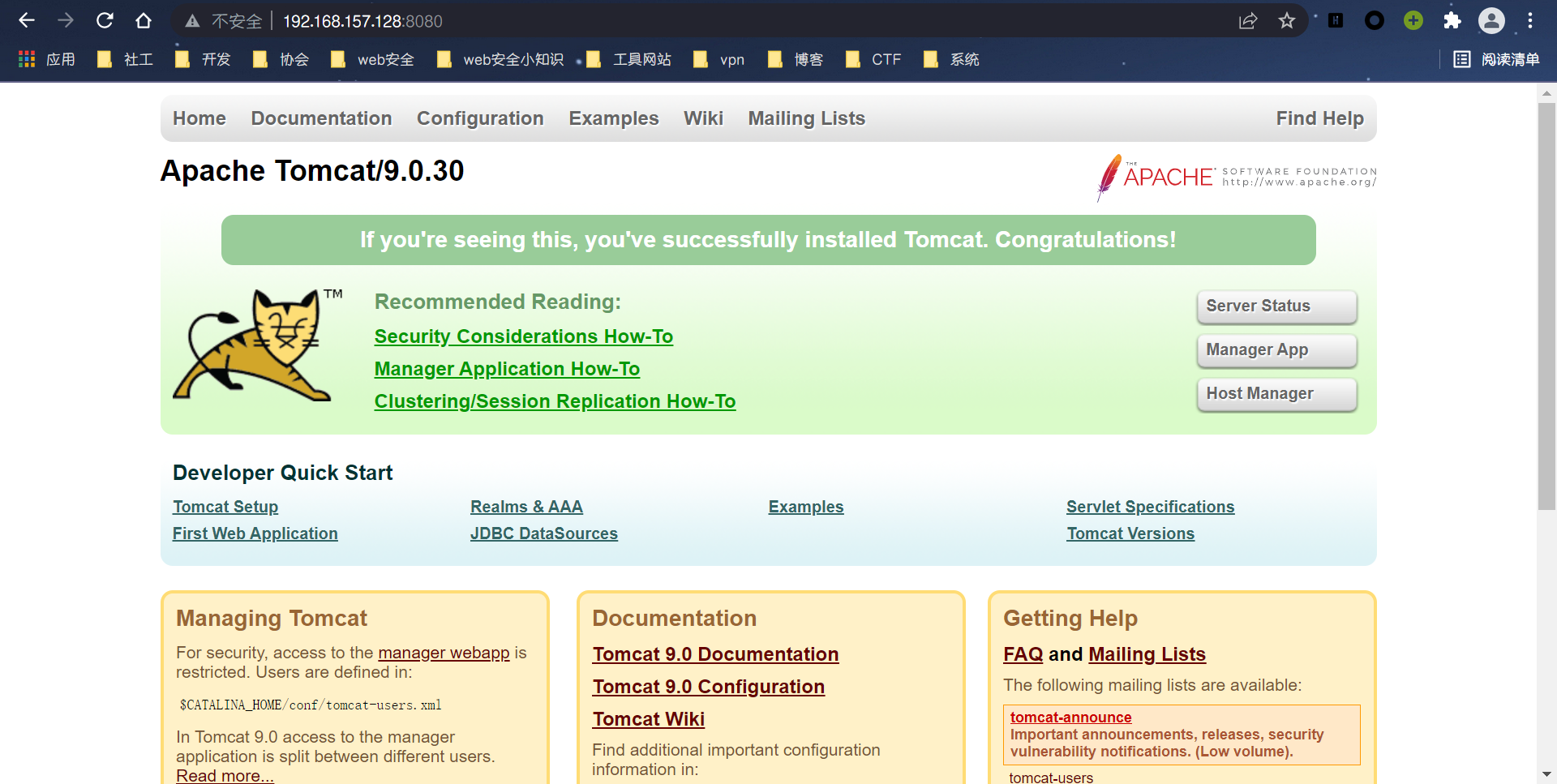Image resolution: width=1557 pixels, height=784 pixels.
Task: Open the manager webapp link
Action: tap(444, 653)
